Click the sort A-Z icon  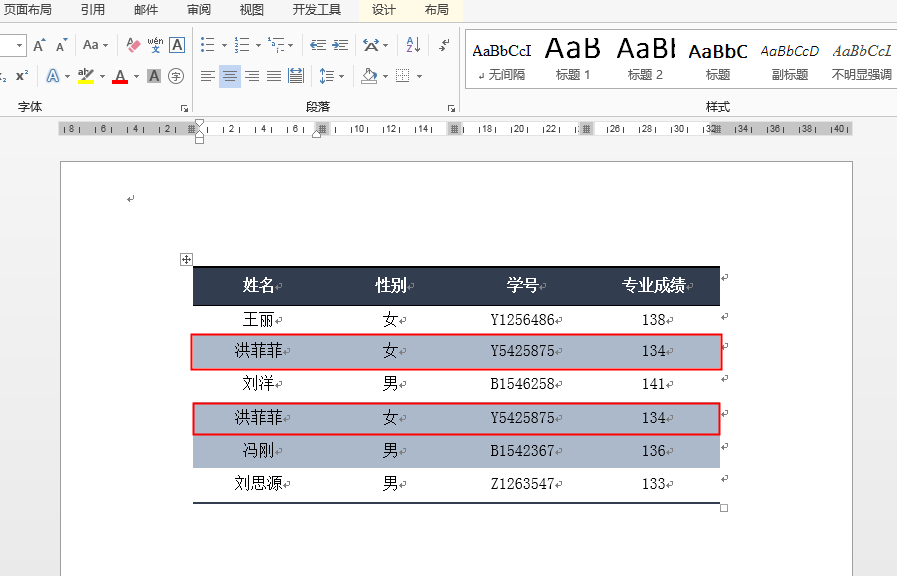click(x=413, y=45)
